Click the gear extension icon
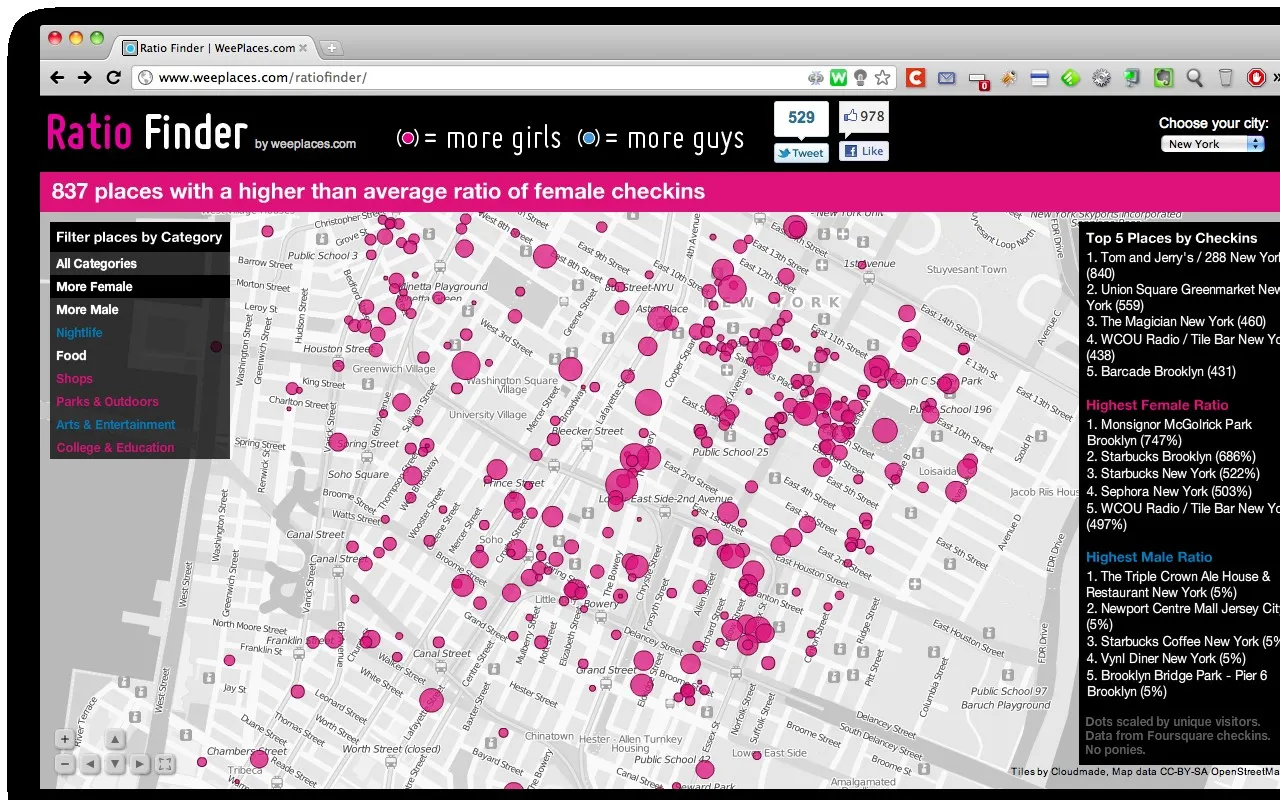 (1101, 77)
